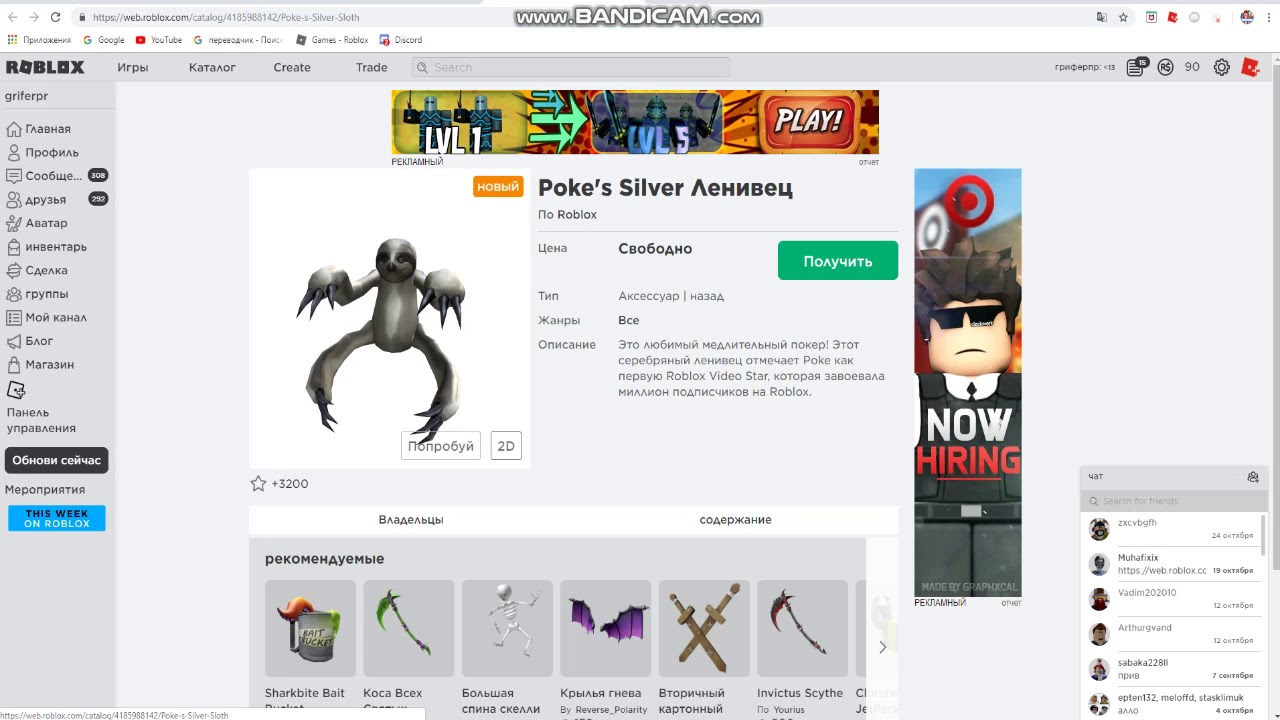The height and width of the screenshot is (720, 1280).
Task: Click the Roblox logo in the header
Action: click(x=45, y=67)
